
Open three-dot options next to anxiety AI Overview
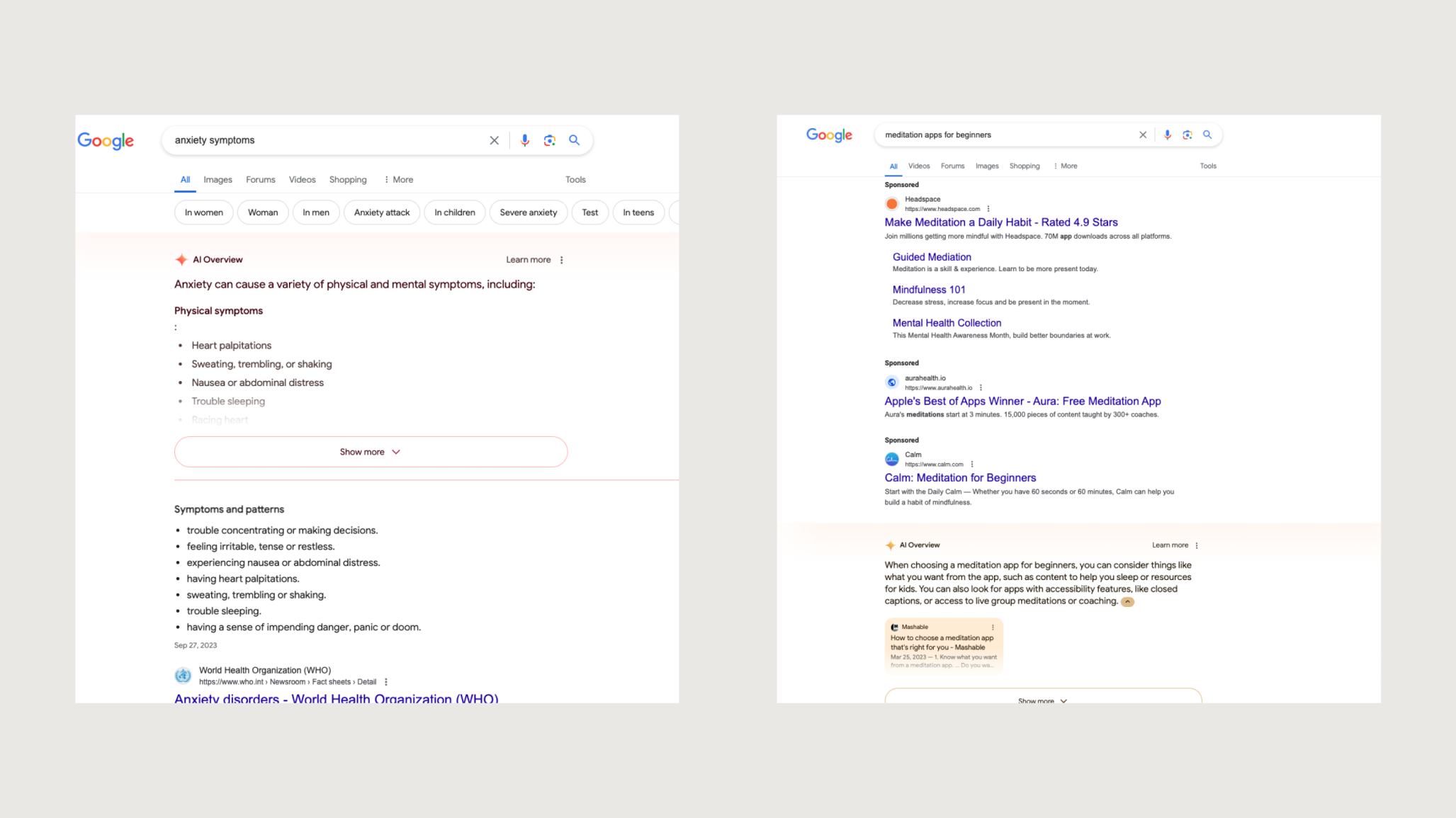[x=561, y=260]
